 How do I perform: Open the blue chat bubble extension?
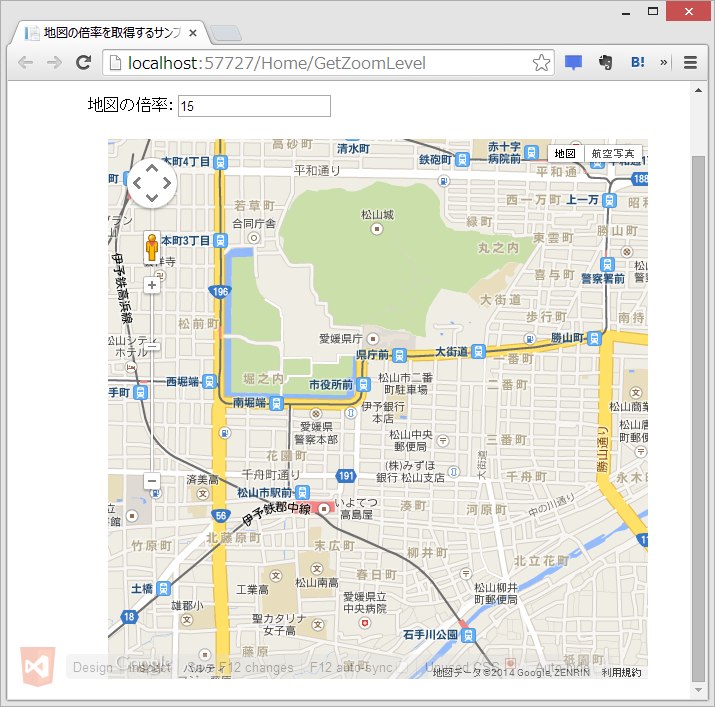573,62
